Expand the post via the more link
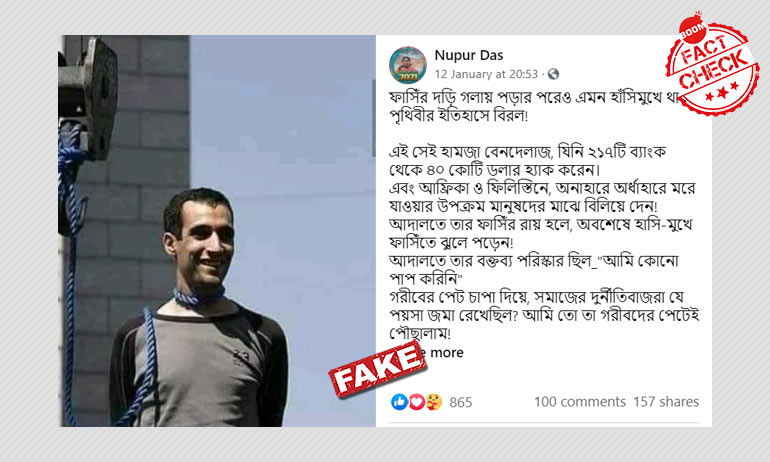 [x=446, y=353]
